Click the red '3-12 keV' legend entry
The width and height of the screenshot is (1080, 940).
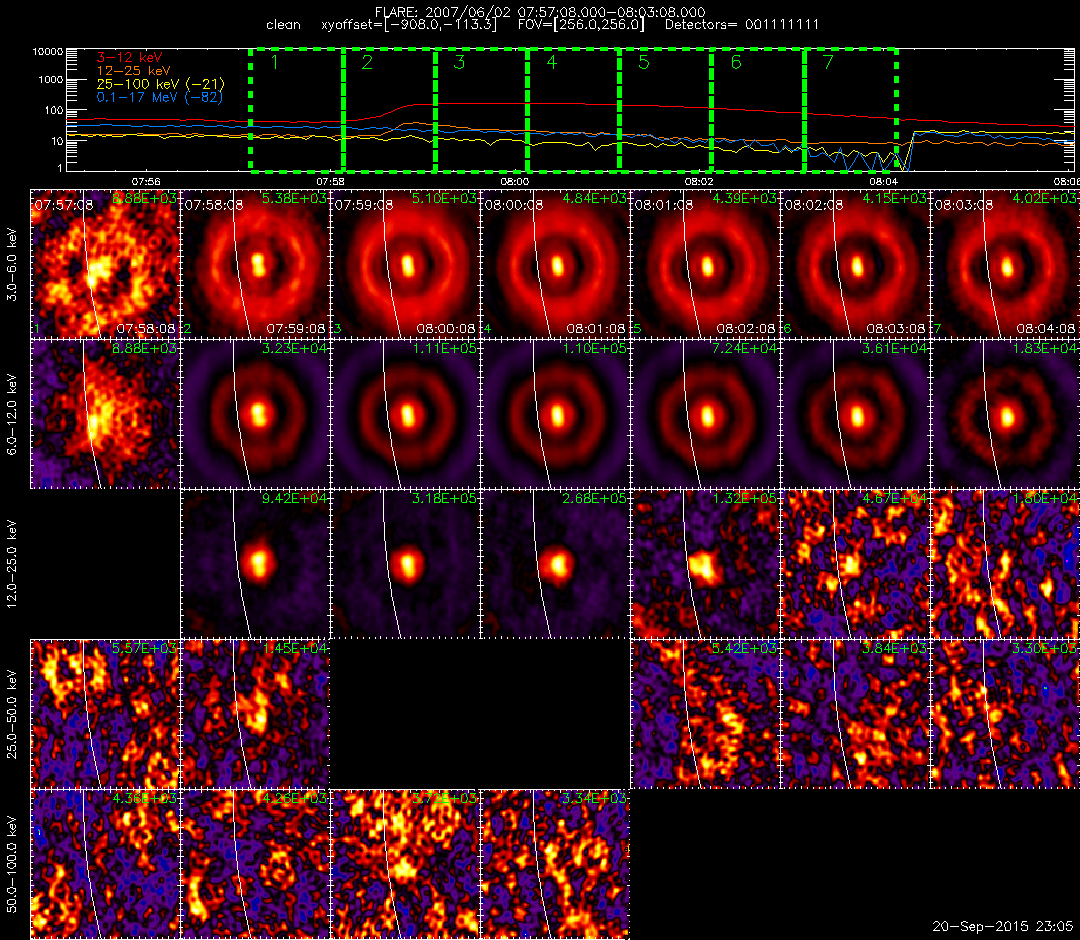pos(129,58)
